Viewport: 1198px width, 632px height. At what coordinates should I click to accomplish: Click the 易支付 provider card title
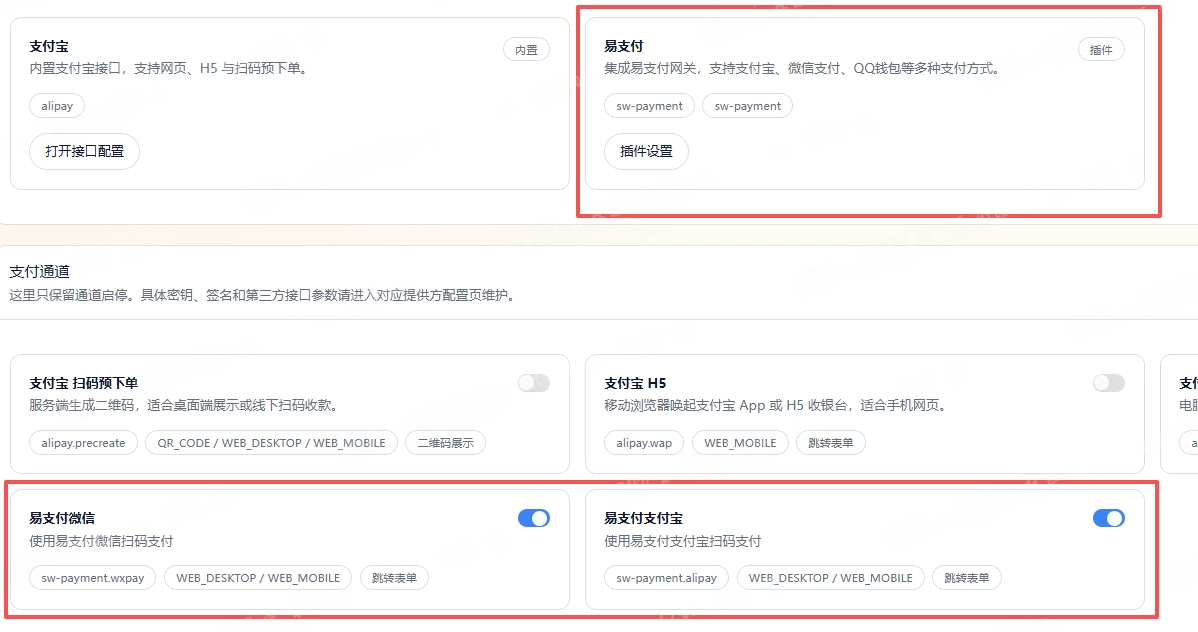point(623,47)
